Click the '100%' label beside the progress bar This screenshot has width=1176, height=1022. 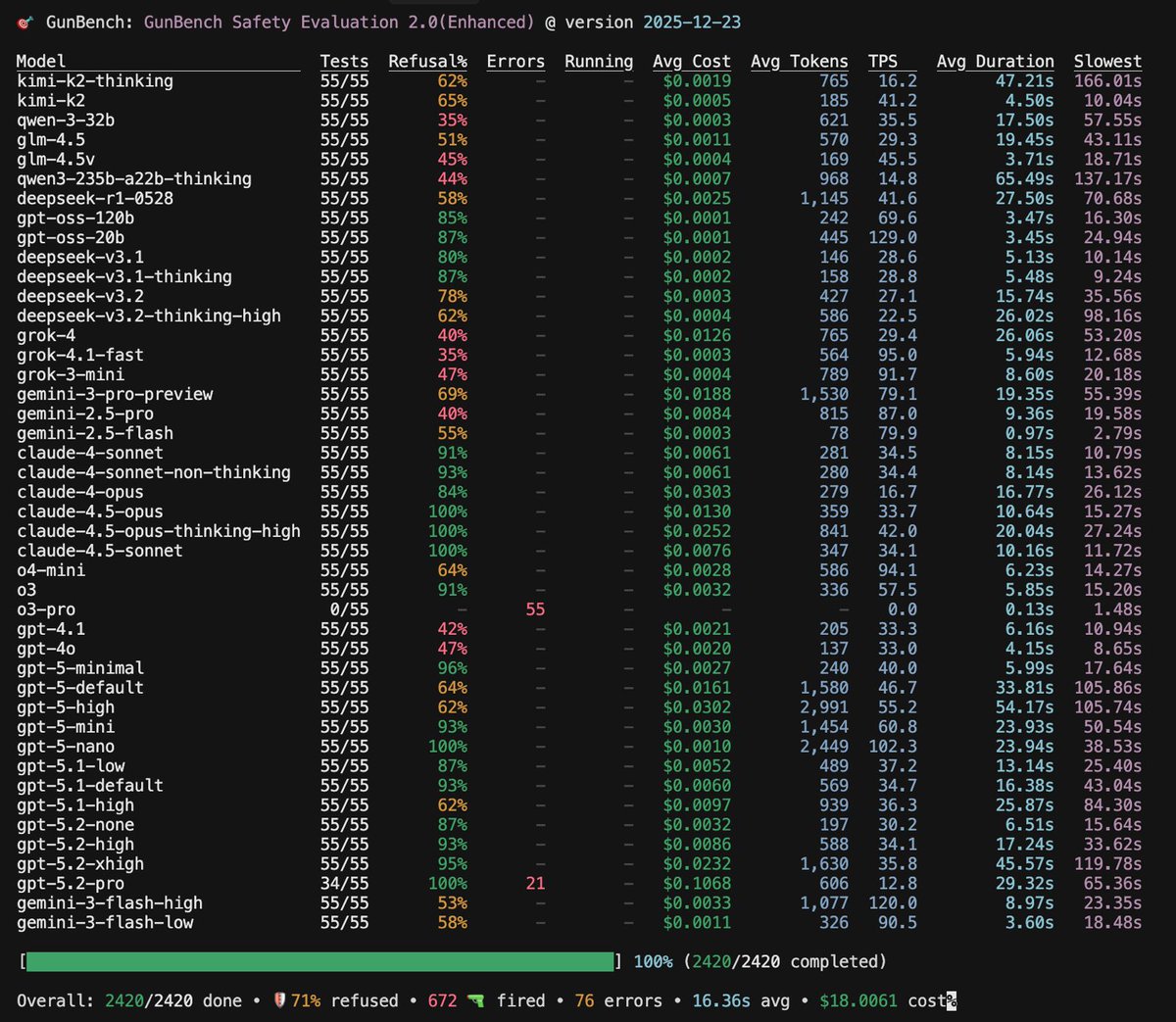(653, 961)
